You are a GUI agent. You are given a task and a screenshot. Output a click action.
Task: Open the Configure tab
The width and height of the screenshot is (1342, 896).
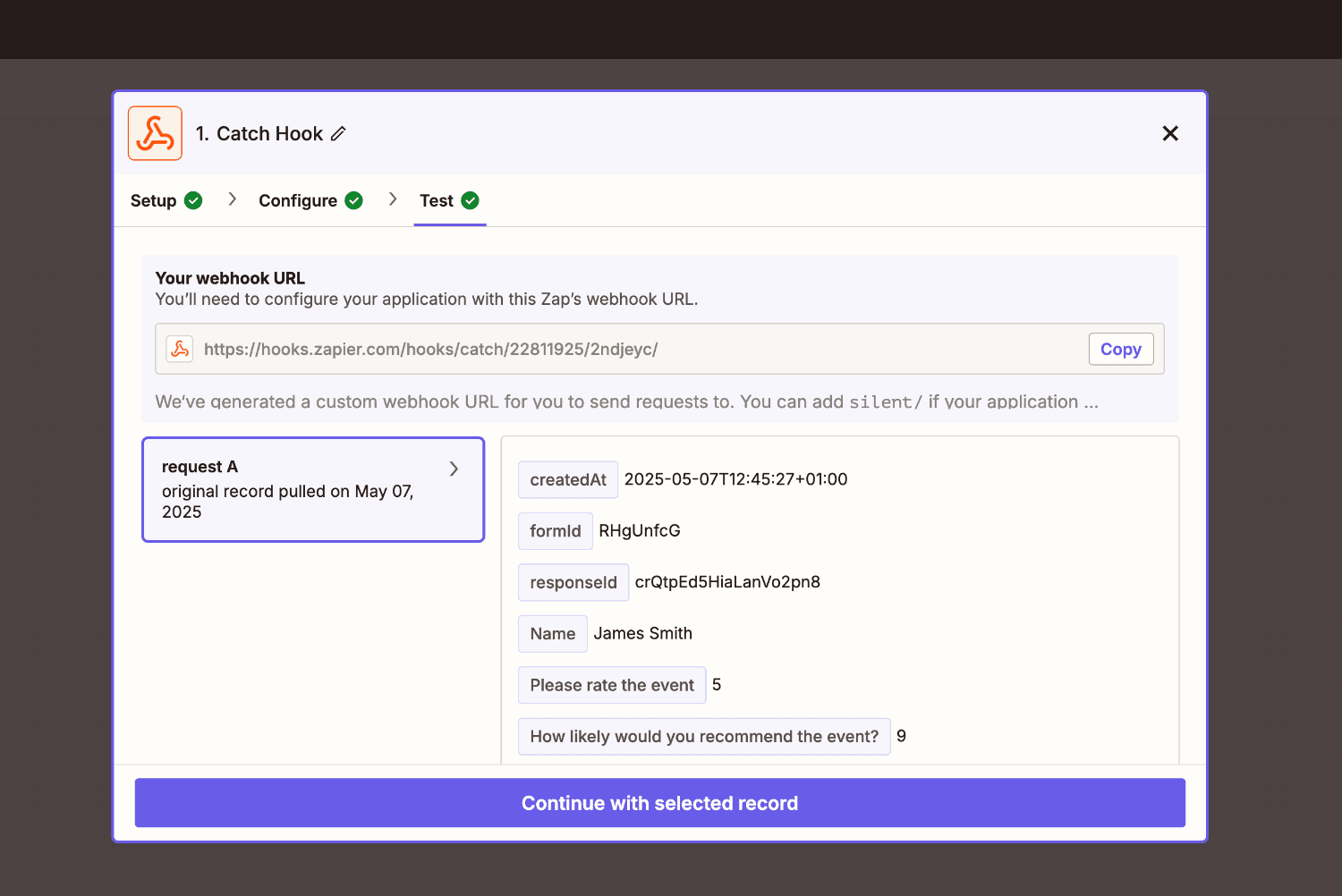click(310, 200)
